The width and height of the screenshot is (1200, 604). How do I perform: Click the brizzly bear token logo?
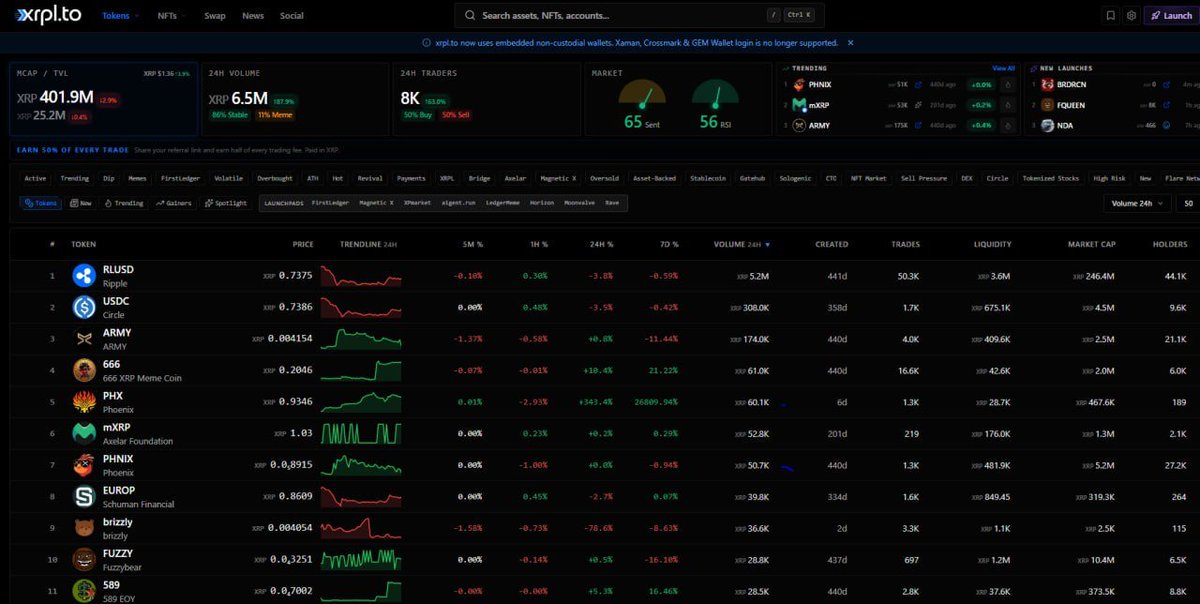coord(84,528)
